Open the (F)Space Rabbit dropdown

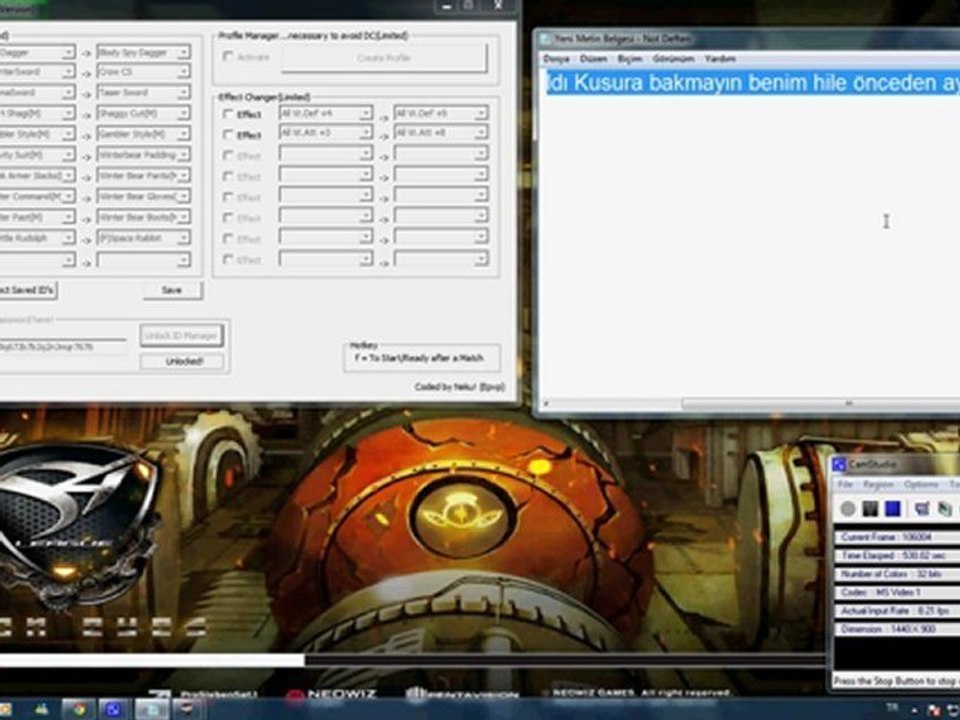183,238
